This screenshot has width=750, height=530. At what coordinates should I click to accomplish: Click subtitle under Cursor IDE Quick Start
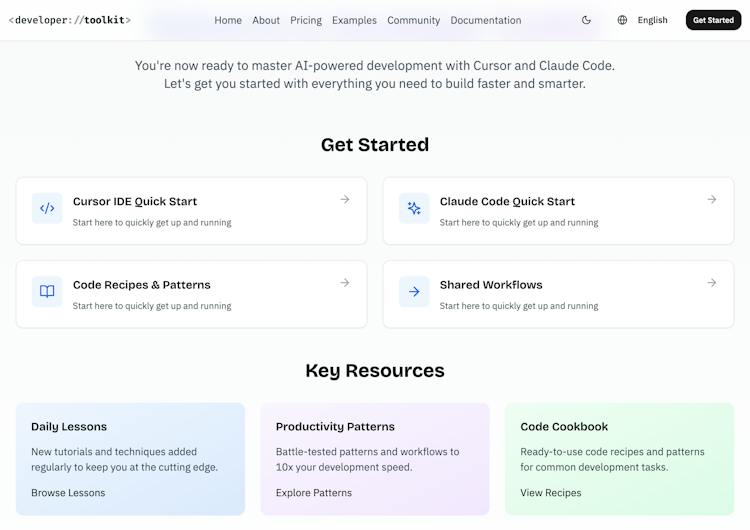152,222
